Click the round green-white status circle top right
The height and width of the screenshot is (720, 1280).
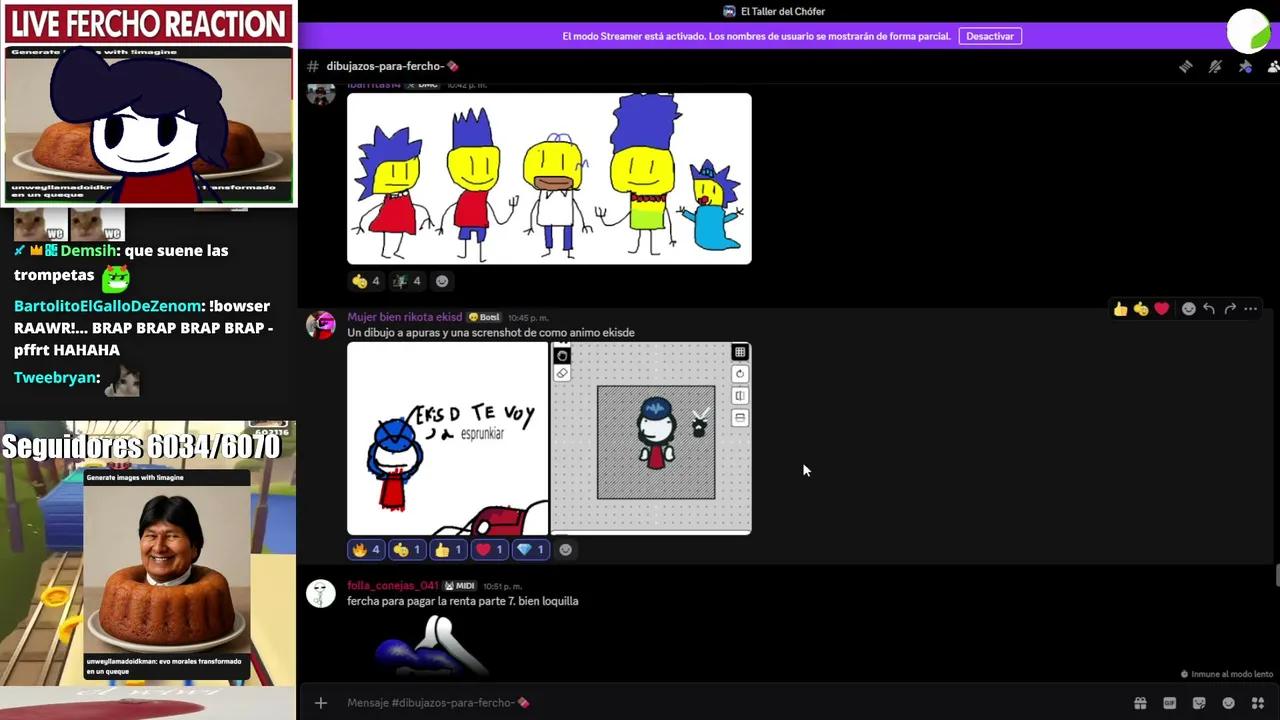click(1248, 31)
